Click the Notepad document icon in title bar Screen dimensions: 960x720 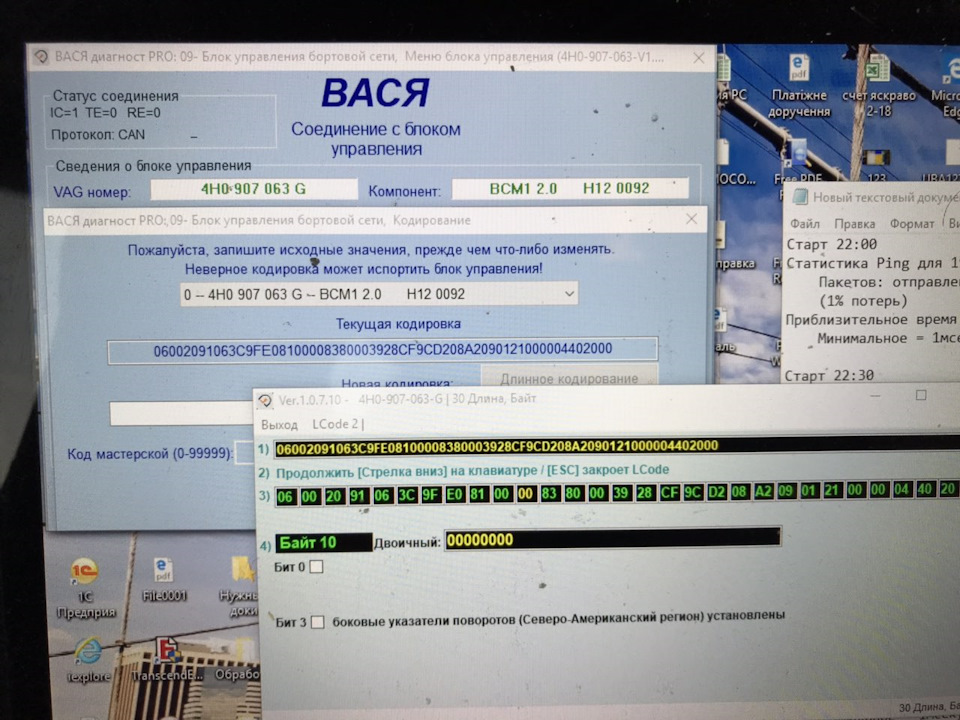click(x=800, y=197)
